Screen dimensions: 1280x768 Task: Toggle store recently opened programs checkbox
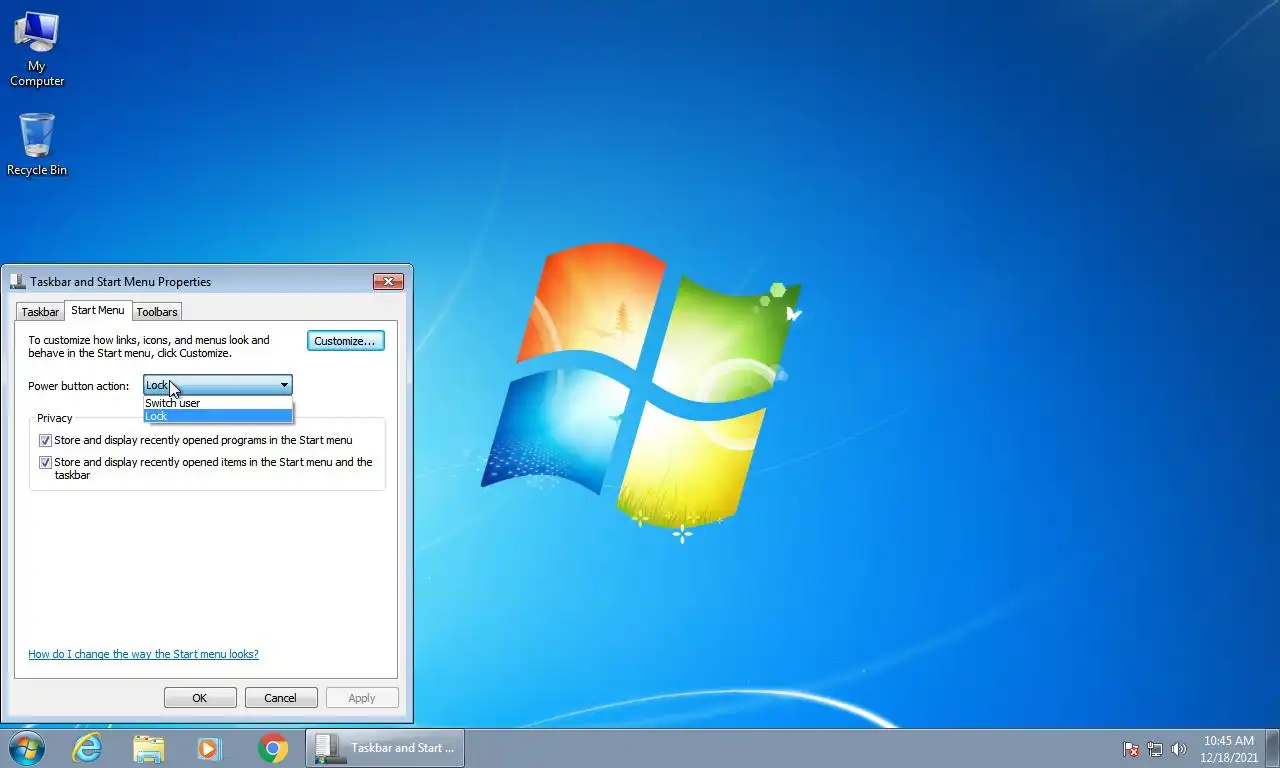[x=45, y=440]
